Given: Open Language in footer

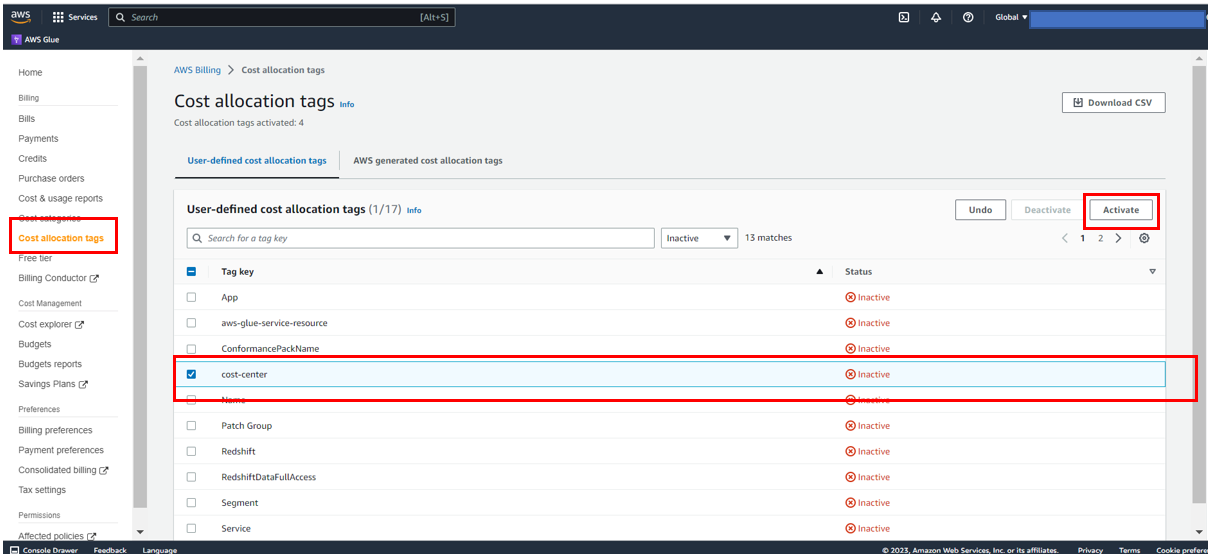Looking at the screenshot, I should [x=160, y=550].
